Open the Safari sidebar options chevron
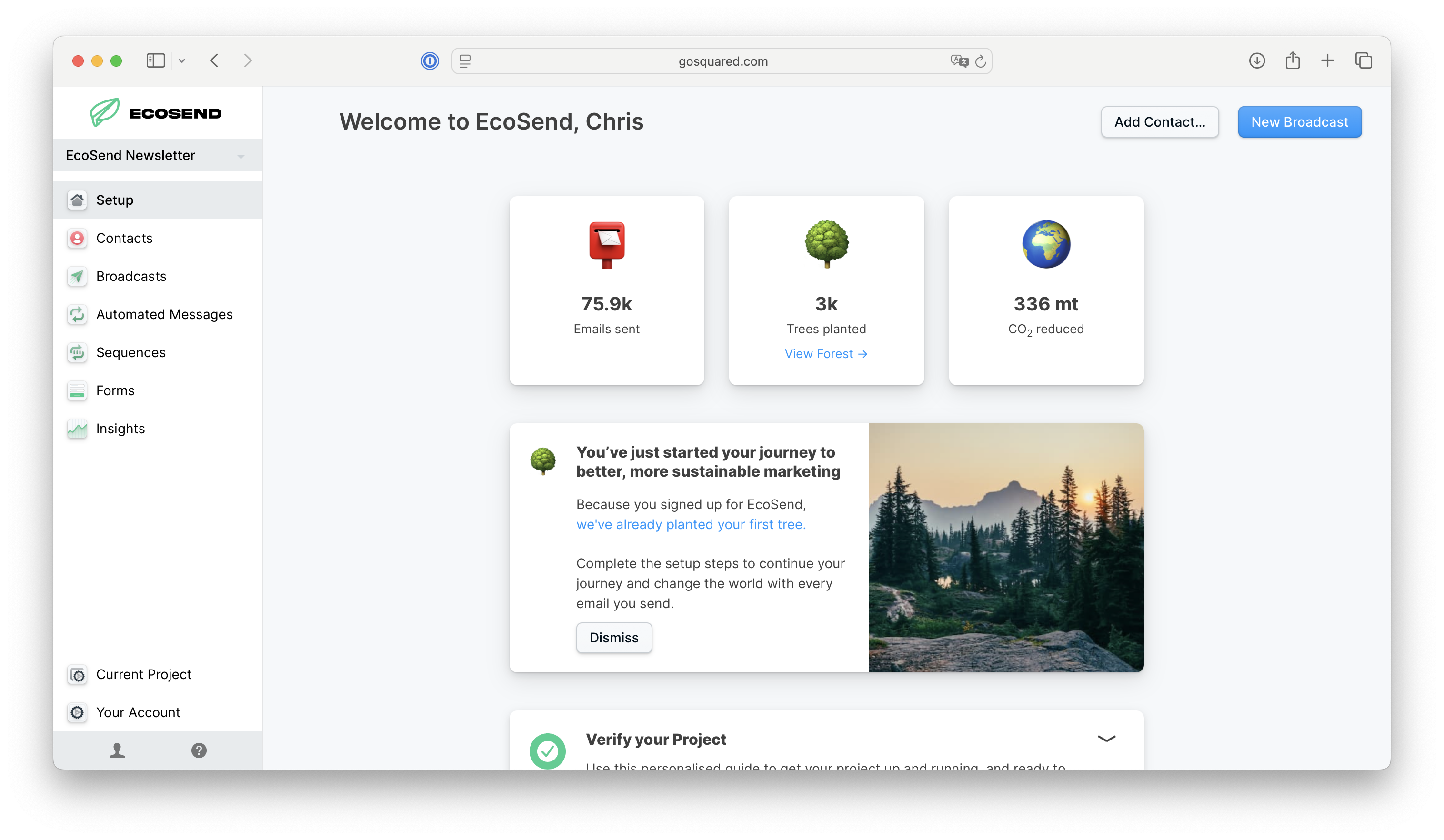 coord(182,60)
